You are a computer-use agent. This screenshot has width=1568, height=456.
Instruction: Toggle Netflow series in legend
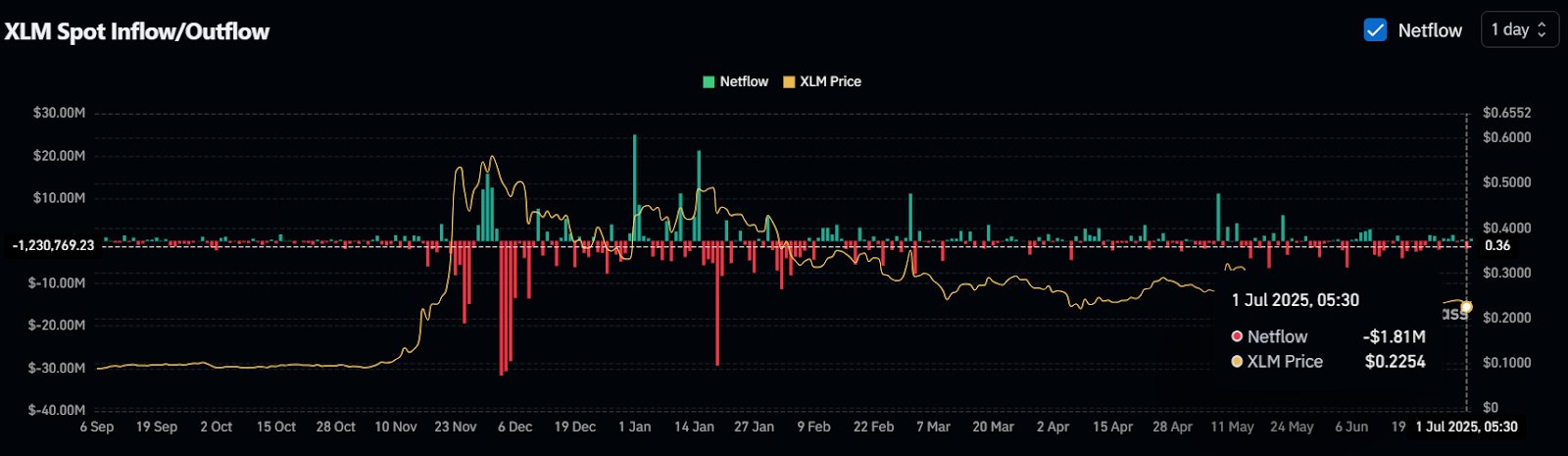pyautogui.click(x=735, y=81)
